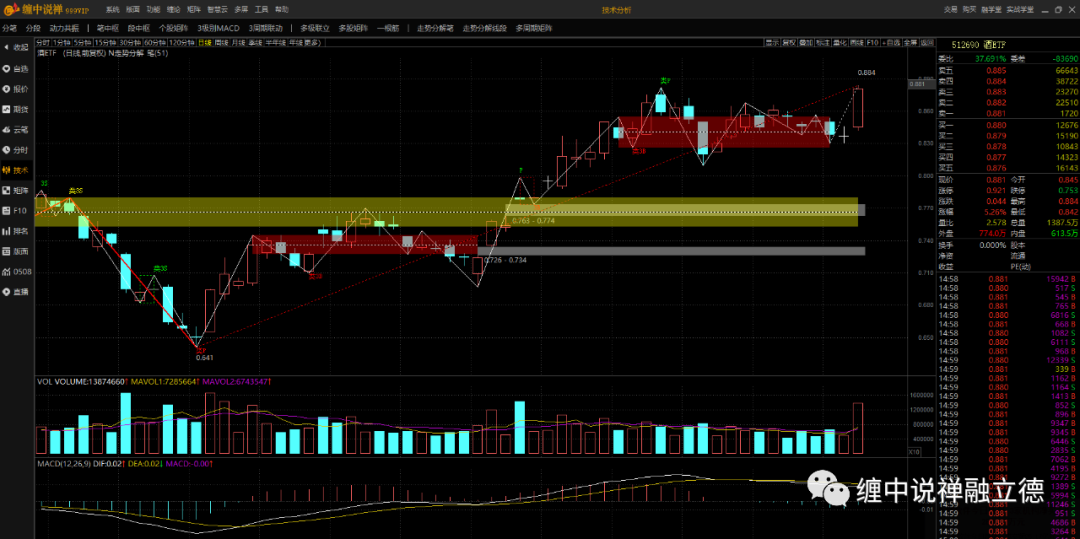Switch to 15分钟 period tab

(105, 43)
